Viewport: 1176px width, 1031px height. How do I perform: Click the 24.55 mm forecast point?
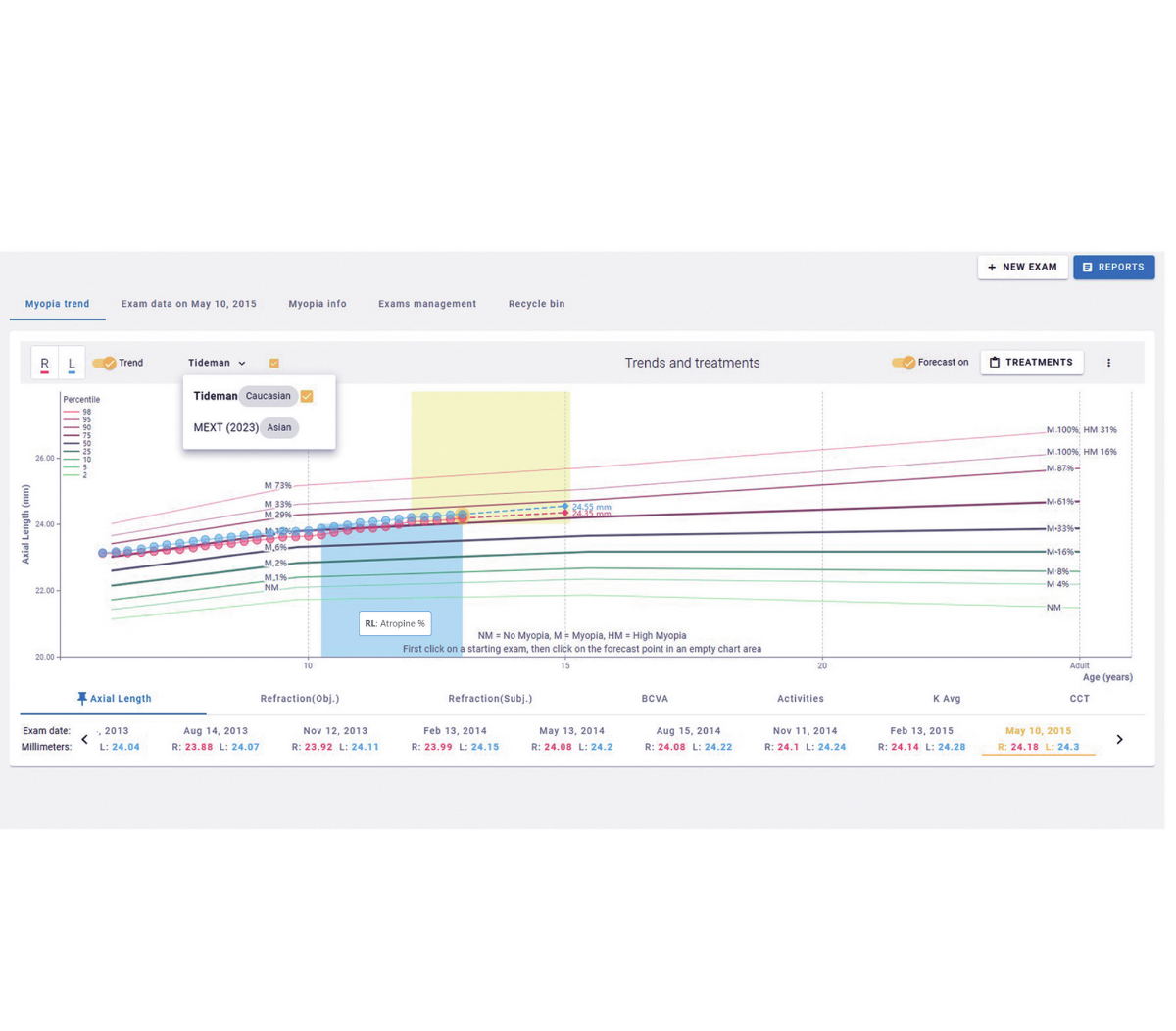tap(565, 506)
